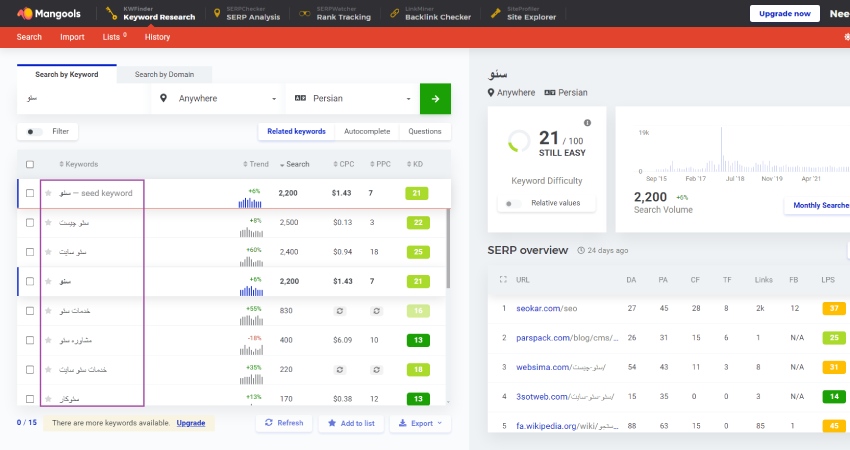Open SERPWatcher Rank Tracking tool
Viewport: 850px width, 450px height.
(x=335, y=14)
